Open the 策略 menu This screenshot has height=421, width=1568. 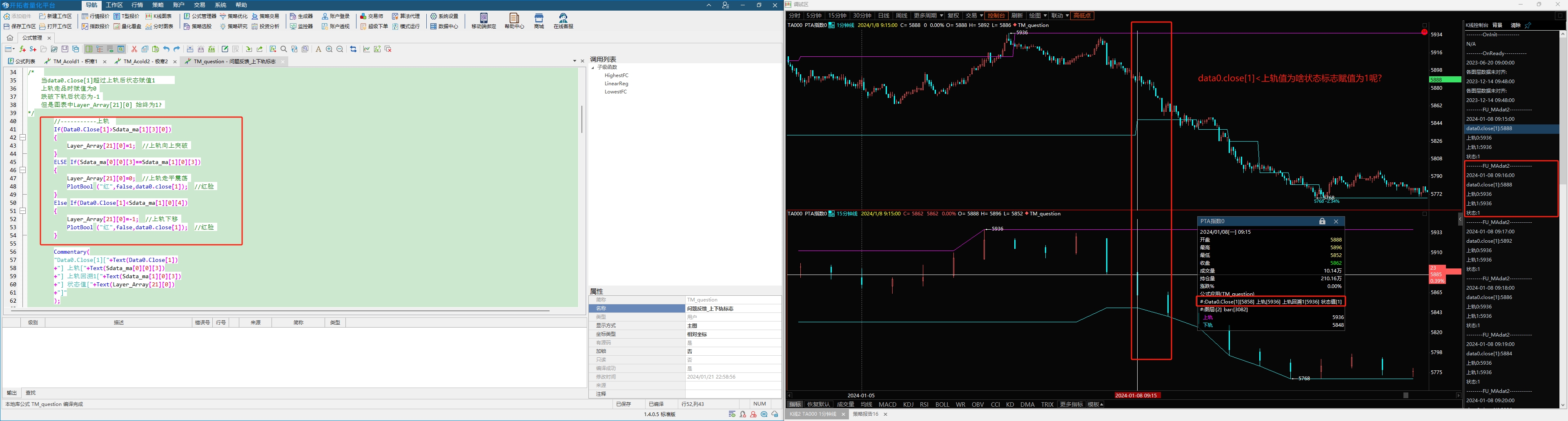[158, 5]
